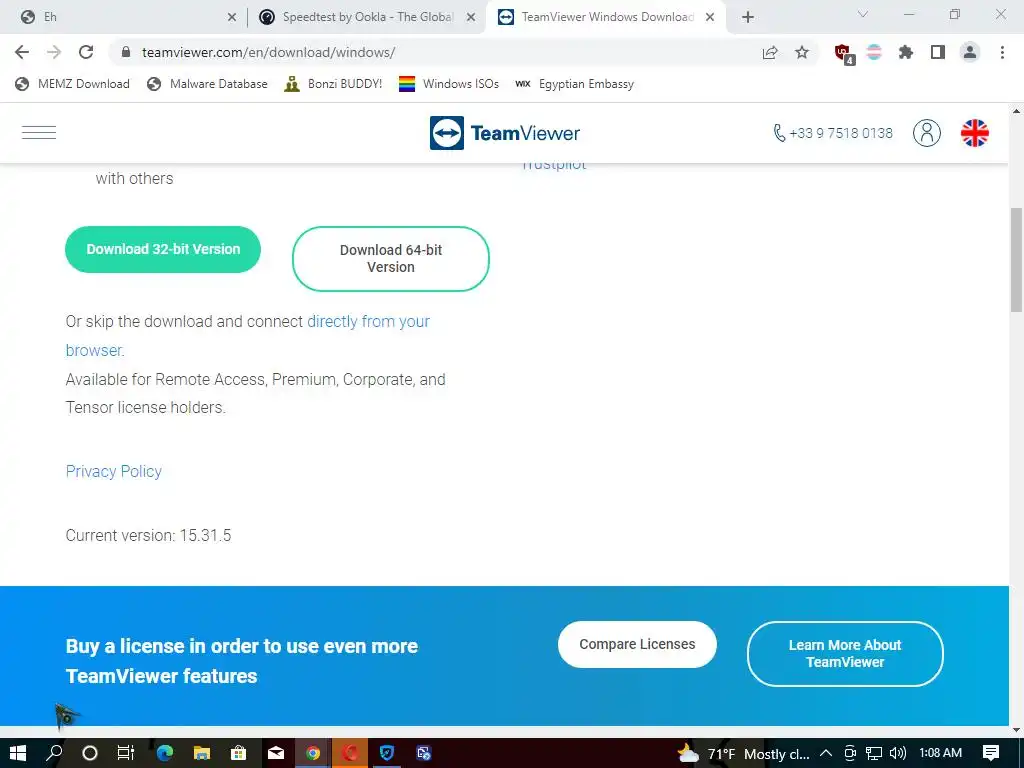Open the Windows taskbar search icon
The height and width of the screenshot is (768, 1024).
54,753
